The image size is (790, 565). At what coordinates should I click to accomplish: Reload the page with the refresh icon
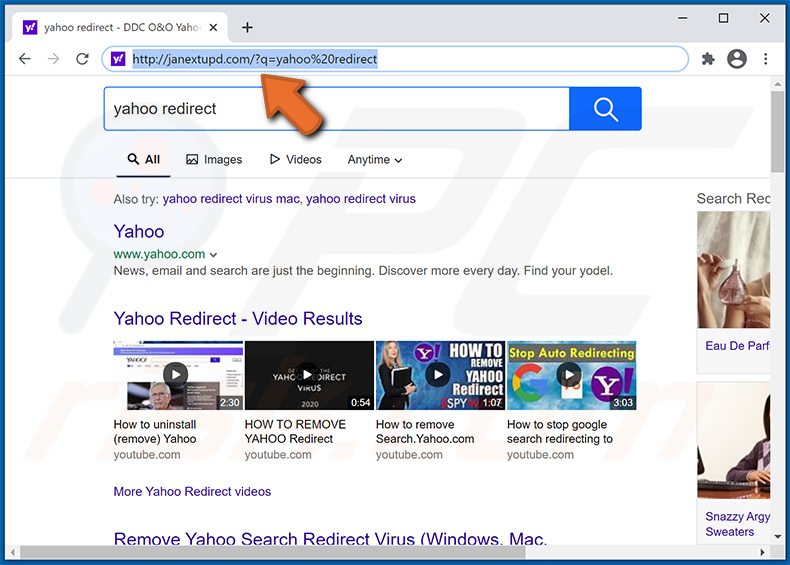click(82, 59)
